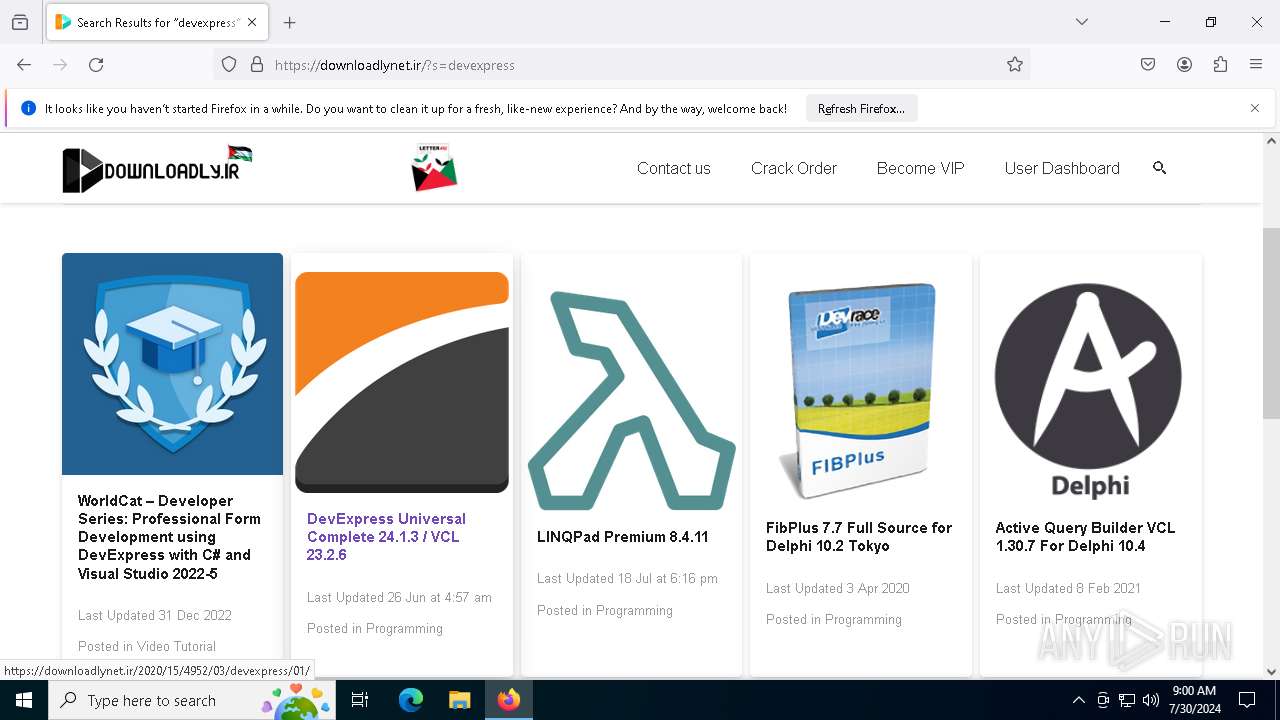Expand the list all tabs chevron
This screenshot has height=720, width=1280.
[x=1082, y=22]
